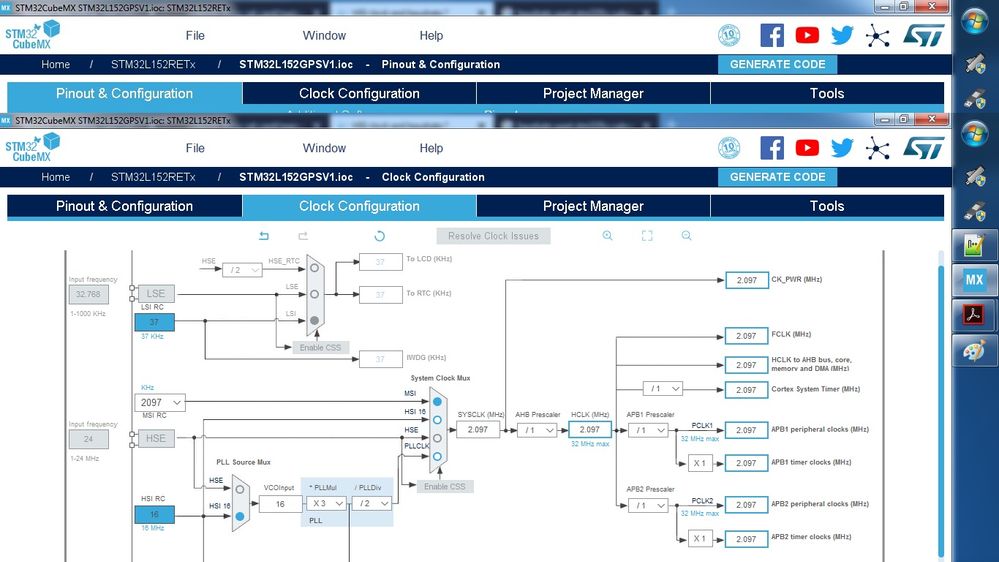Click the 10-year anniversary badge in front window
This screenshot has width=999, height=562.
pyautogui.click(x=729, y=148)
